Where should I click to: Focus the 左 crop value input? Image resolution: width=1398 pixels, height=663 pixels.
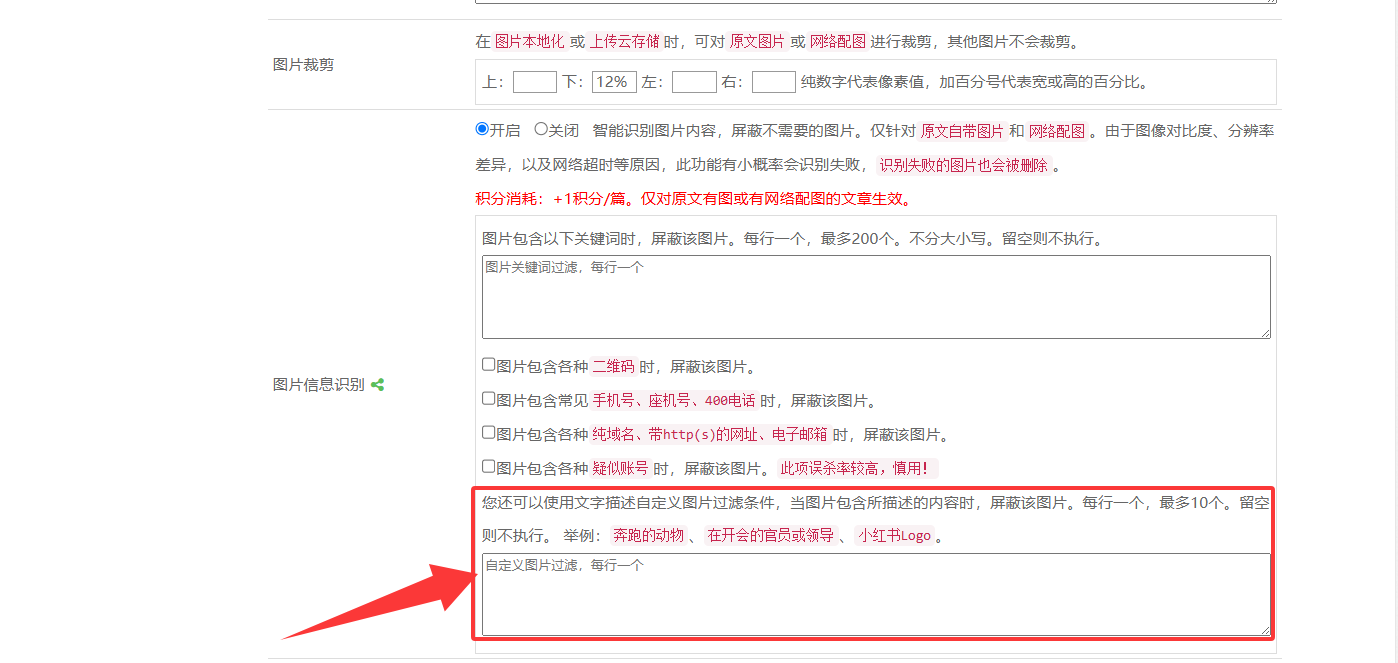click(694, 82)
